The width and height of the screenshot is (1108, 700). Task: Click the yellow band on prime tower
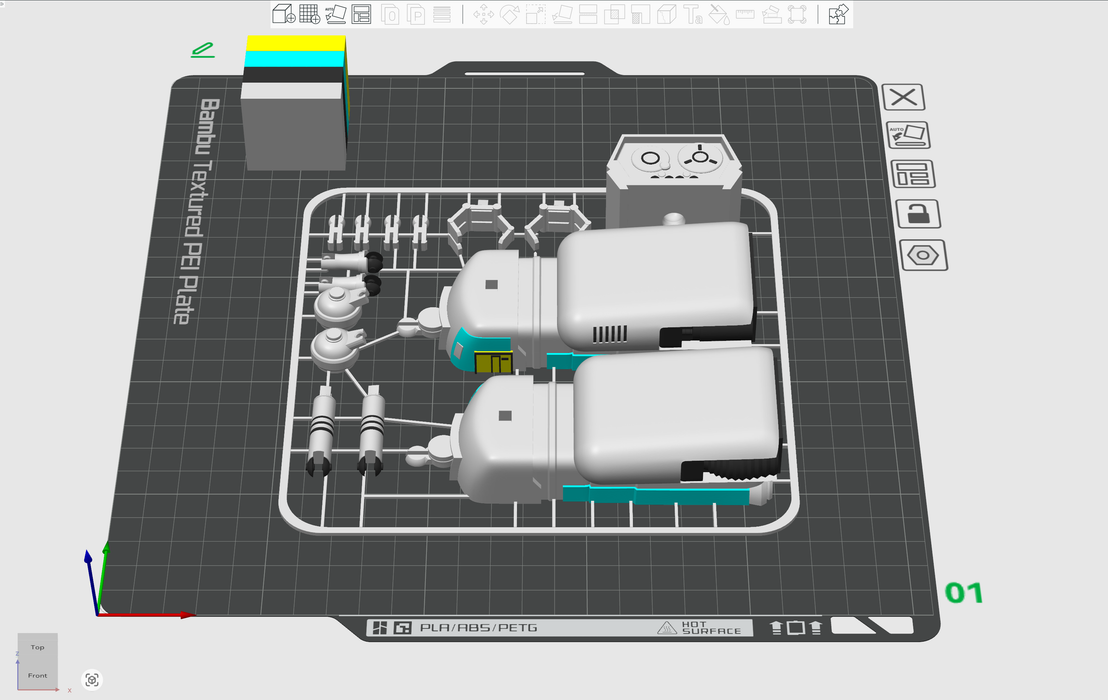(293, 43)
